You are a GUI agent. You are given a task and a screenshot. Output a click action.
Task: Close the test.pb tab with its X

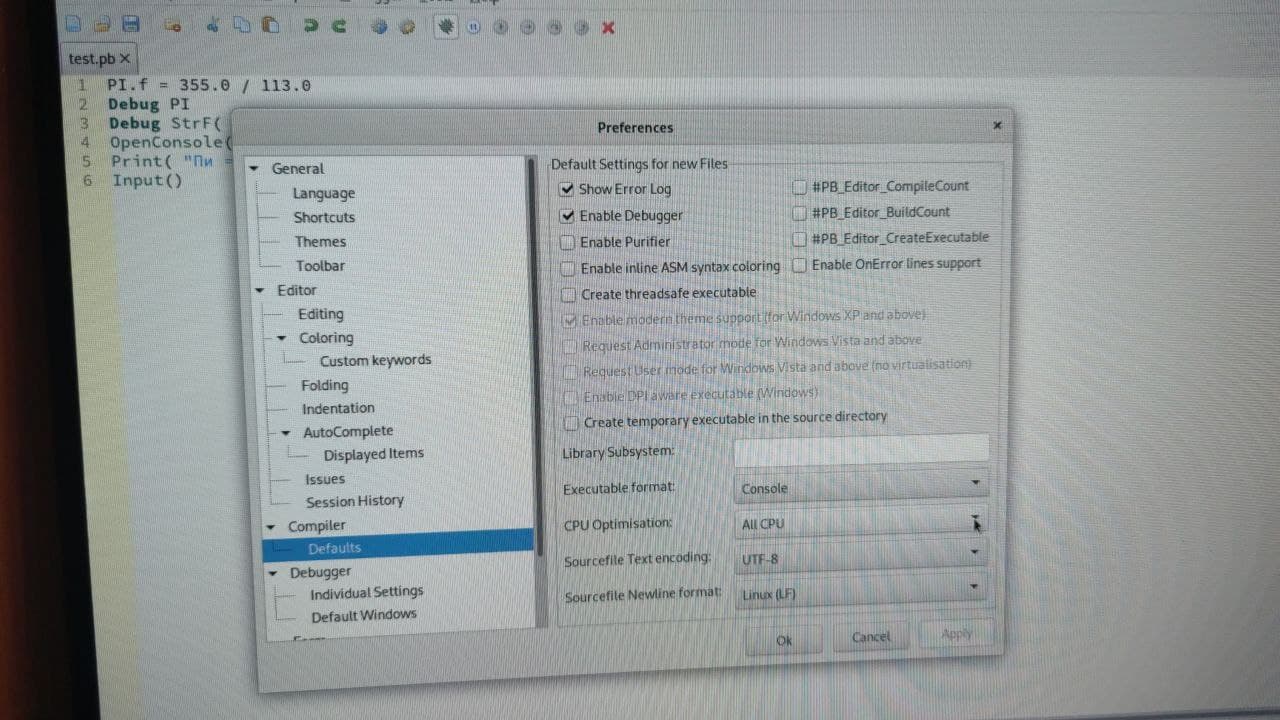coord(125,59)
